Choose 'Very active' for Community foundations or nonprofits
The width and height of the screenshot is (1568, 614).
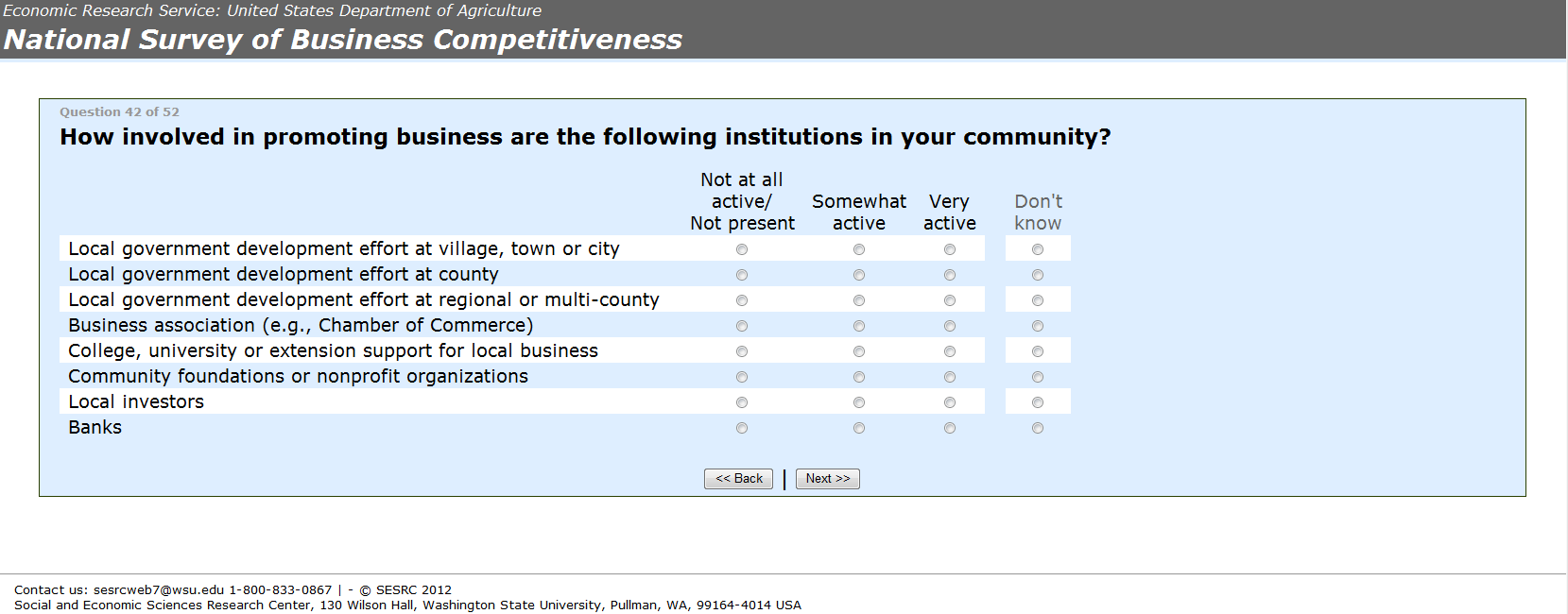950,377
